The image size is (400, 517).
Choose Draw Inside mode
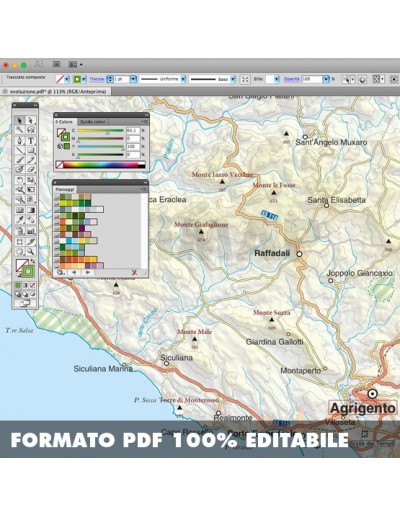(x=33, y=294)
